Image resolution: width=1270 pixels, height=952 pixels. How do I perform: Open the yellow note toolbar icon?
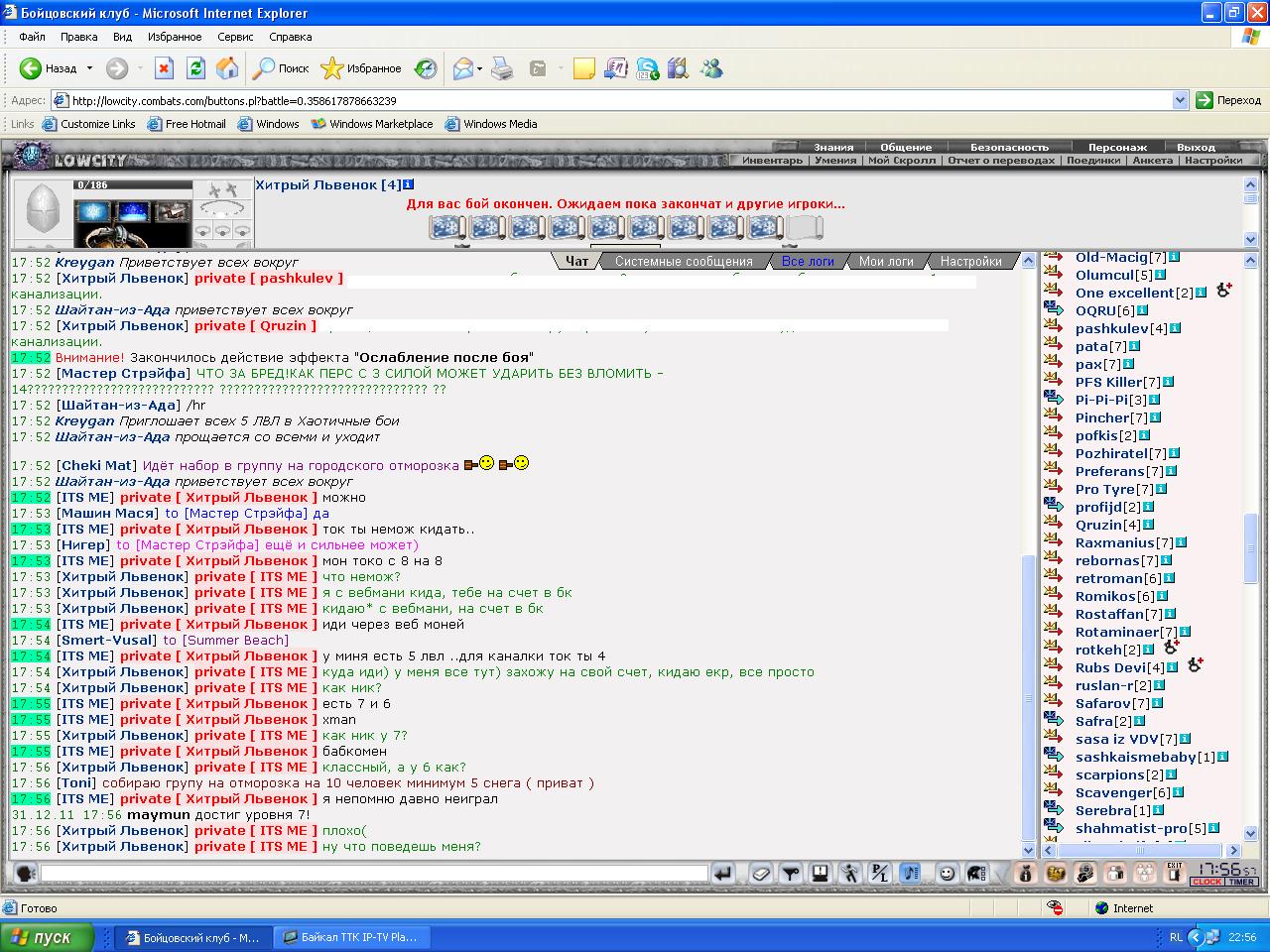[x=584, y=68]
